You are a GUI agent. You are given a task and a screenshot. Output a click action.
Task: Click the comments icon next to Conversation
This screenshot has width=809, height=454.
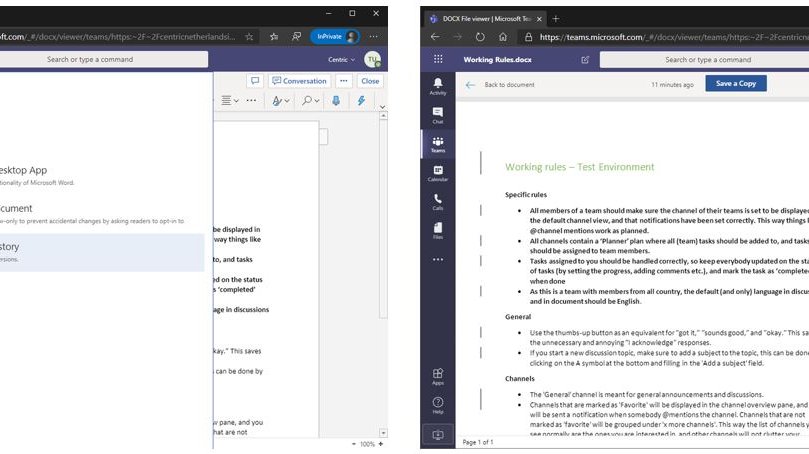pyautogui.click(x=255, y=81)
